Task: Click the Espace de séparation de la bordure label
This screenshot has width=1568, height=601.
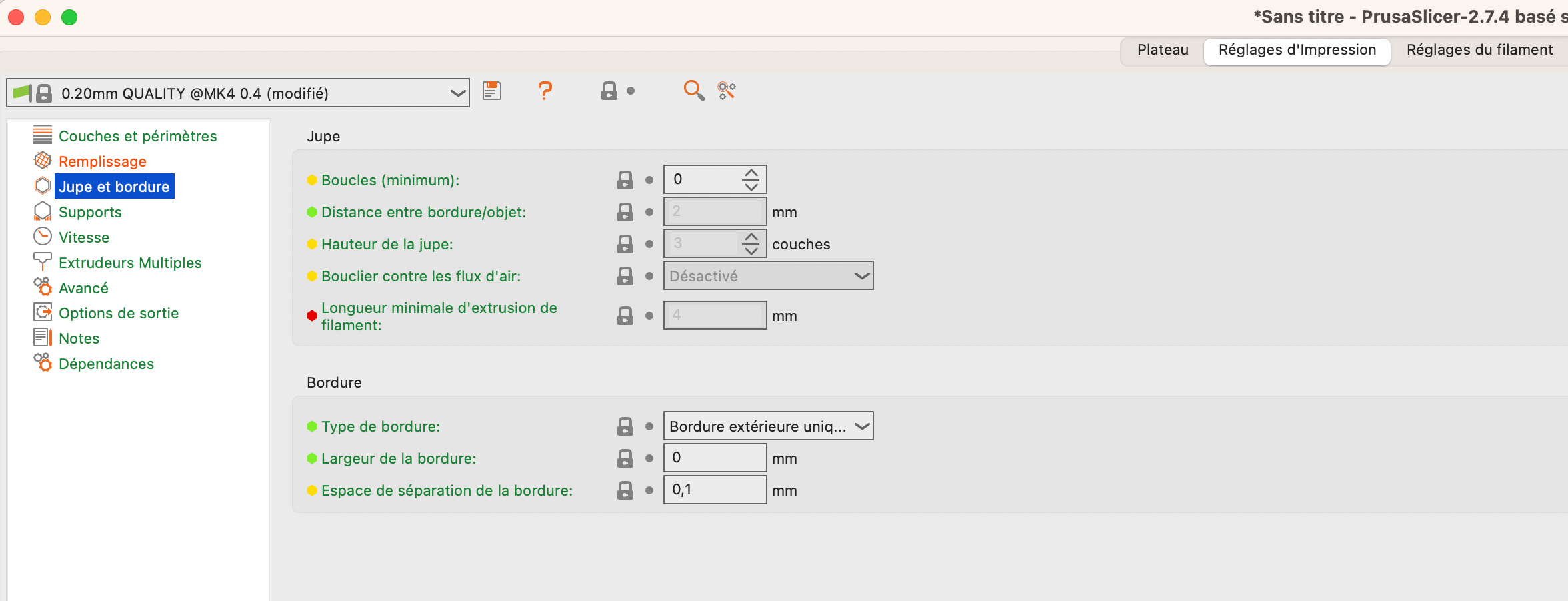Action: pyautogui.click(x=447, y=490)
